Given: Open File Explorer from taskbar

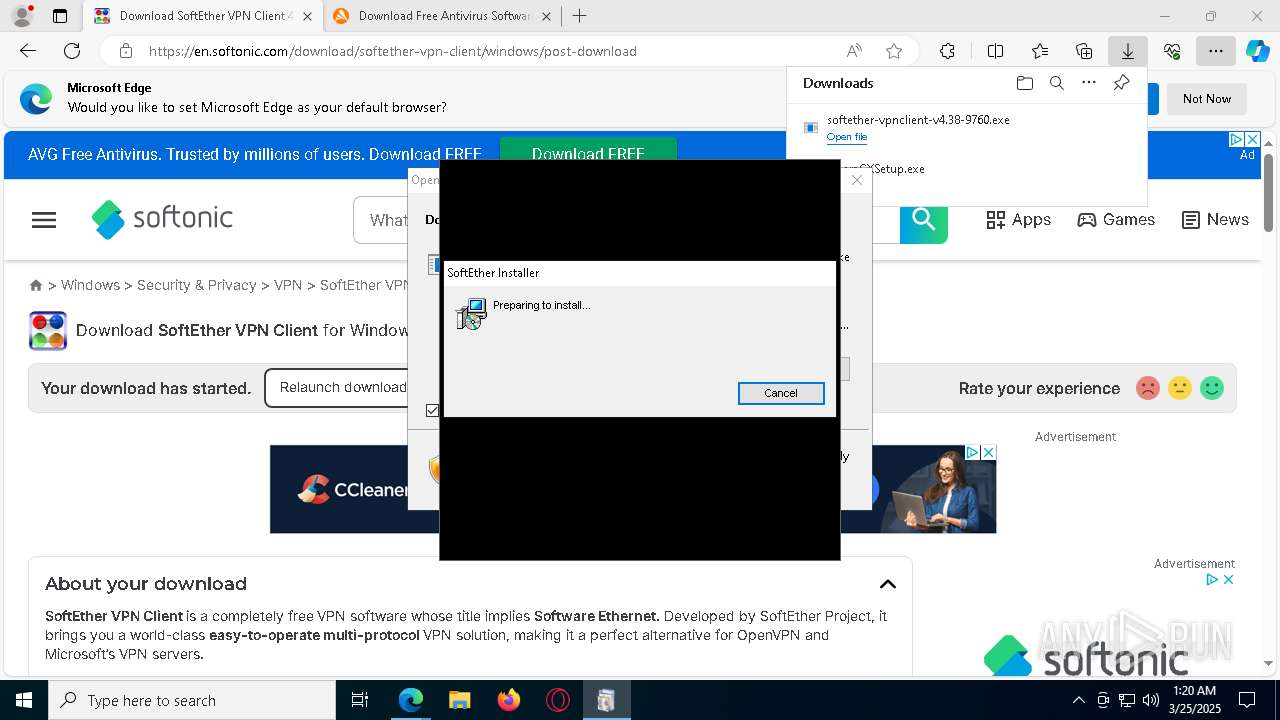Looking at the screenshot, I should click(459, 700).
